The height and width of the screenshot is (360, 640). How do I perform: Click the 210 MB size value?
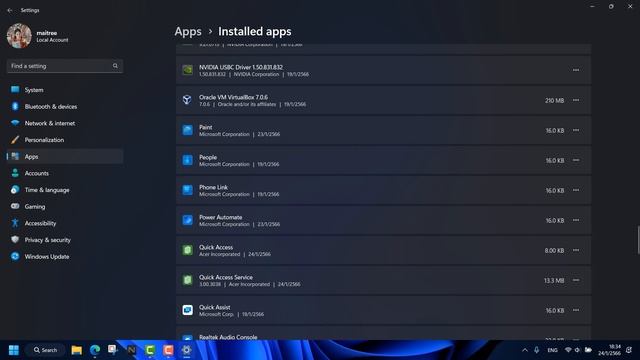554,100
